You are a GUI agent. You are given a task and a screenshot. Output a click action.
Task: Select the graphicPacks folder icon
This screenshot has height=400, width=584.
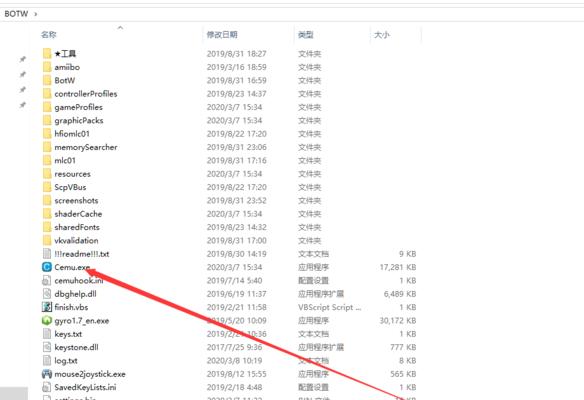(47, 120)
